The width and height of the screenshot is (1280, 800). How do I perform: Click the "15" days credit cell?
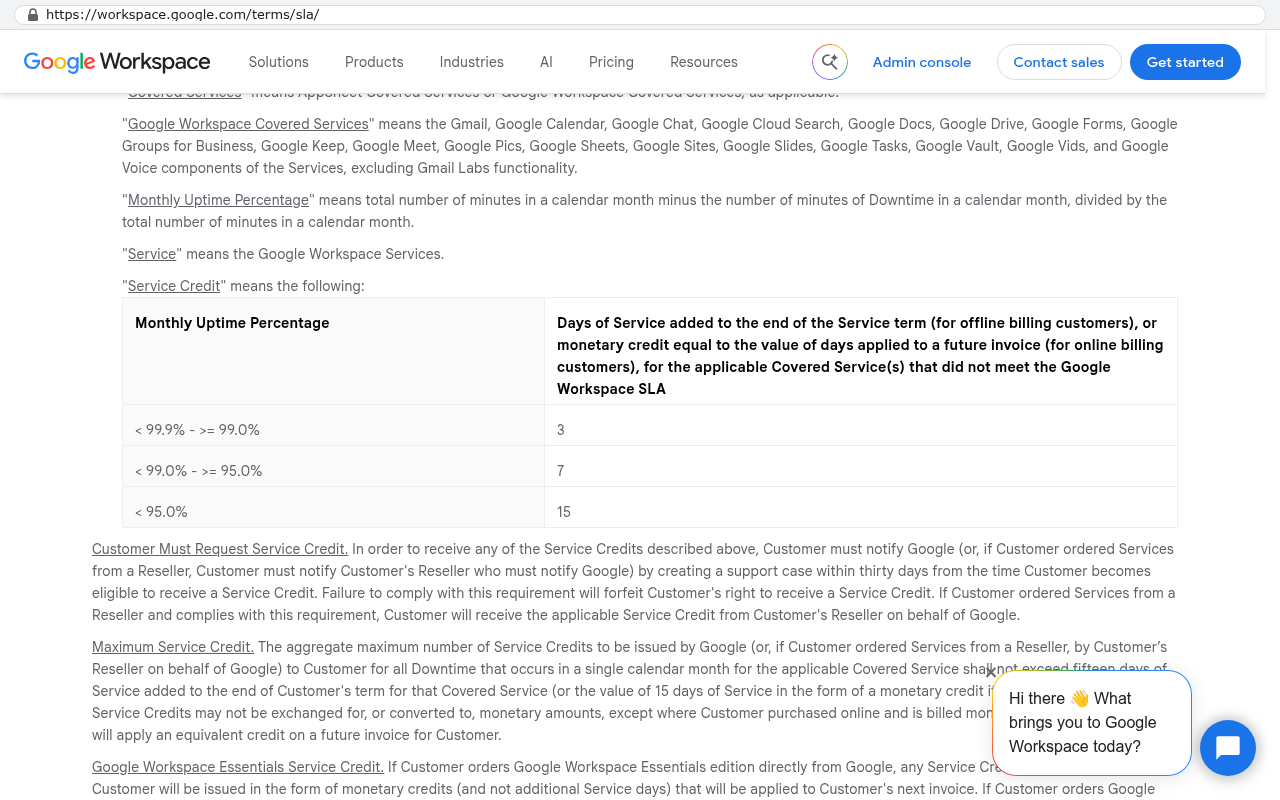coord(861,507)
